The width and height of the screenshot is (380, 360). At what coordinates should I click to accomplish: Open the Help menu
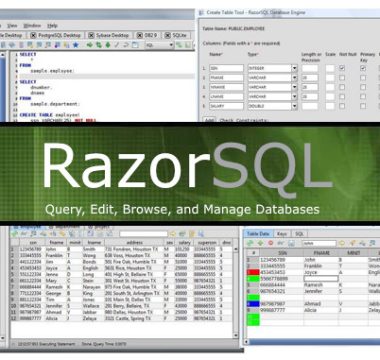pyautogui.click(x=52, y=26)
